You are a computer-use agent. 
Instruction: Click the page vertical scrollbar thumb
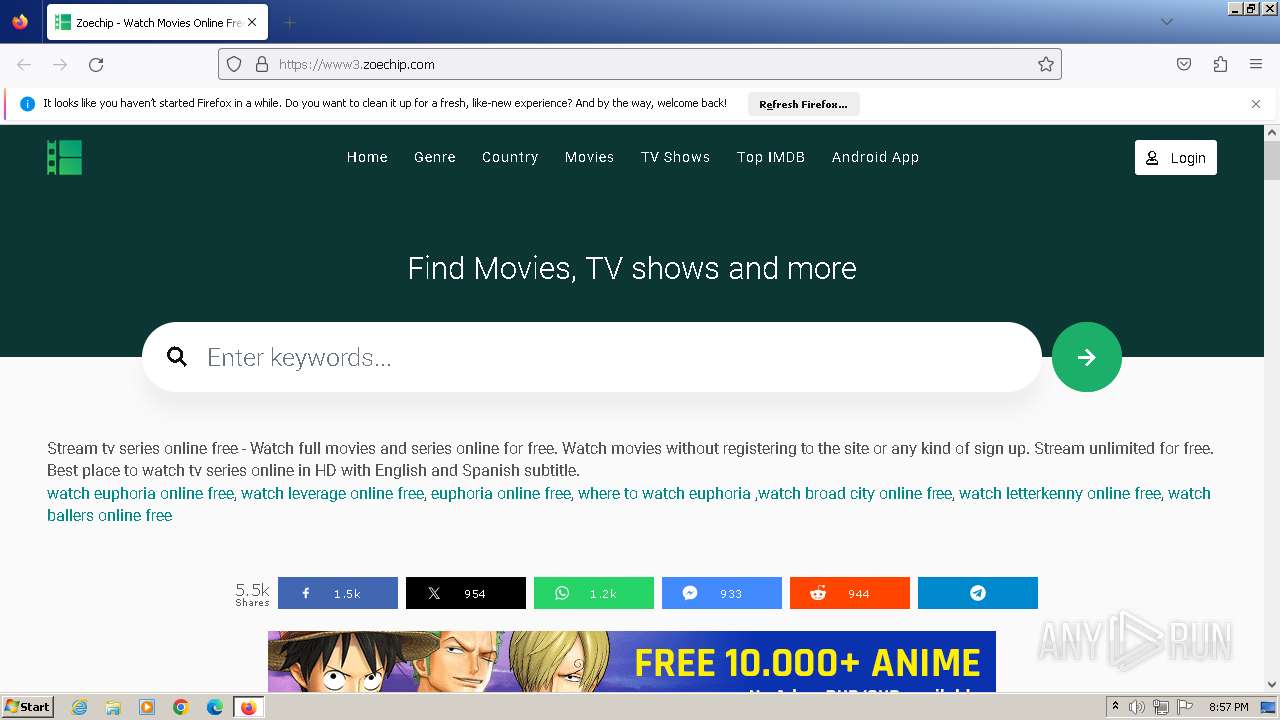click(x=1272, y=160)
